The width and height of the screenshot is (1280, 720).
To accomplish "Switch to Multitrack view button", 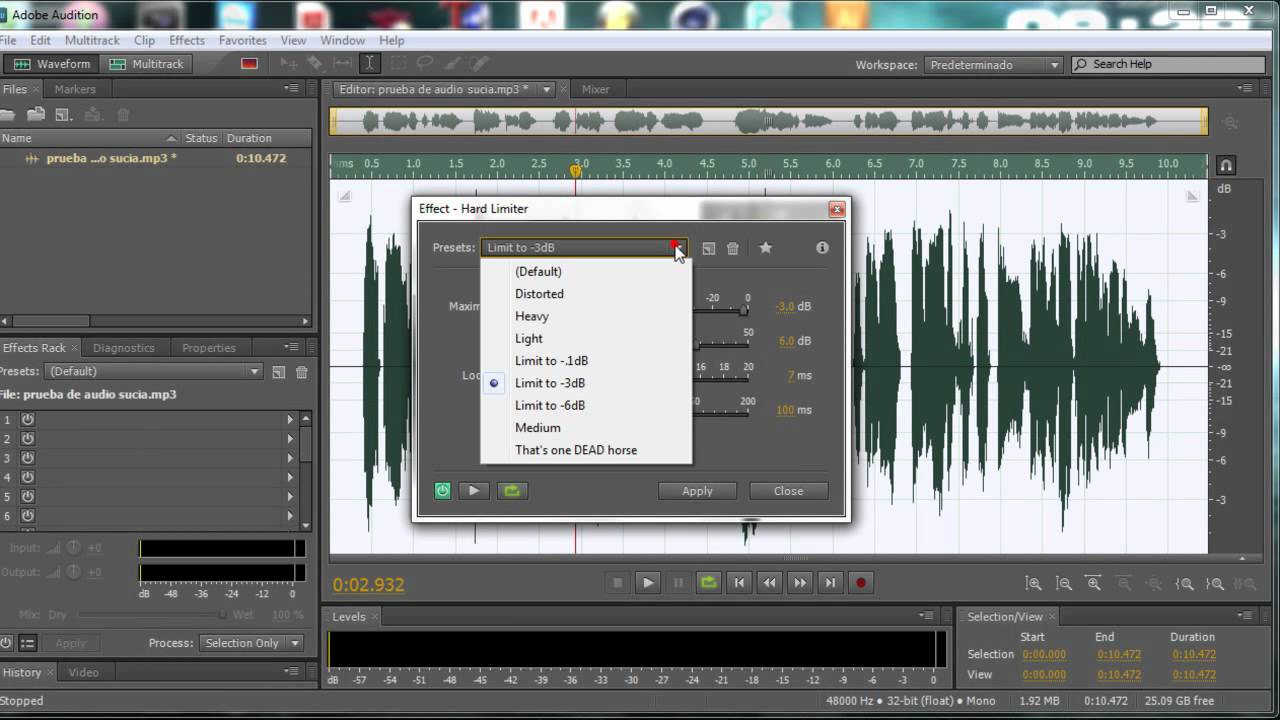I will (147, 64).
